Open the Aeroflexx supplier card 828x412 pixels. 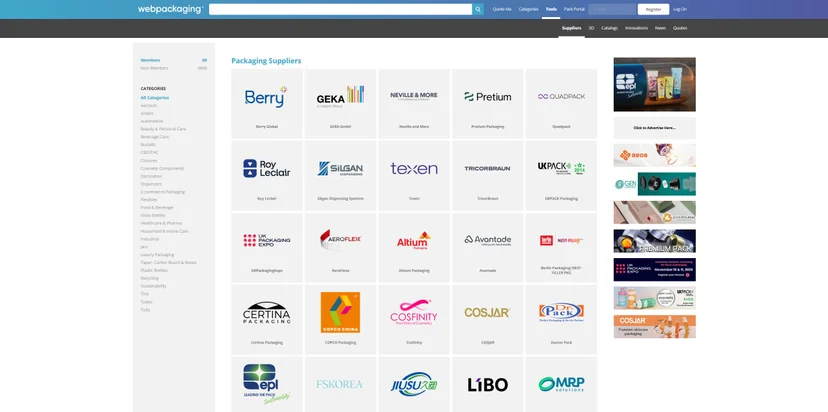click(x=341, y=247)
